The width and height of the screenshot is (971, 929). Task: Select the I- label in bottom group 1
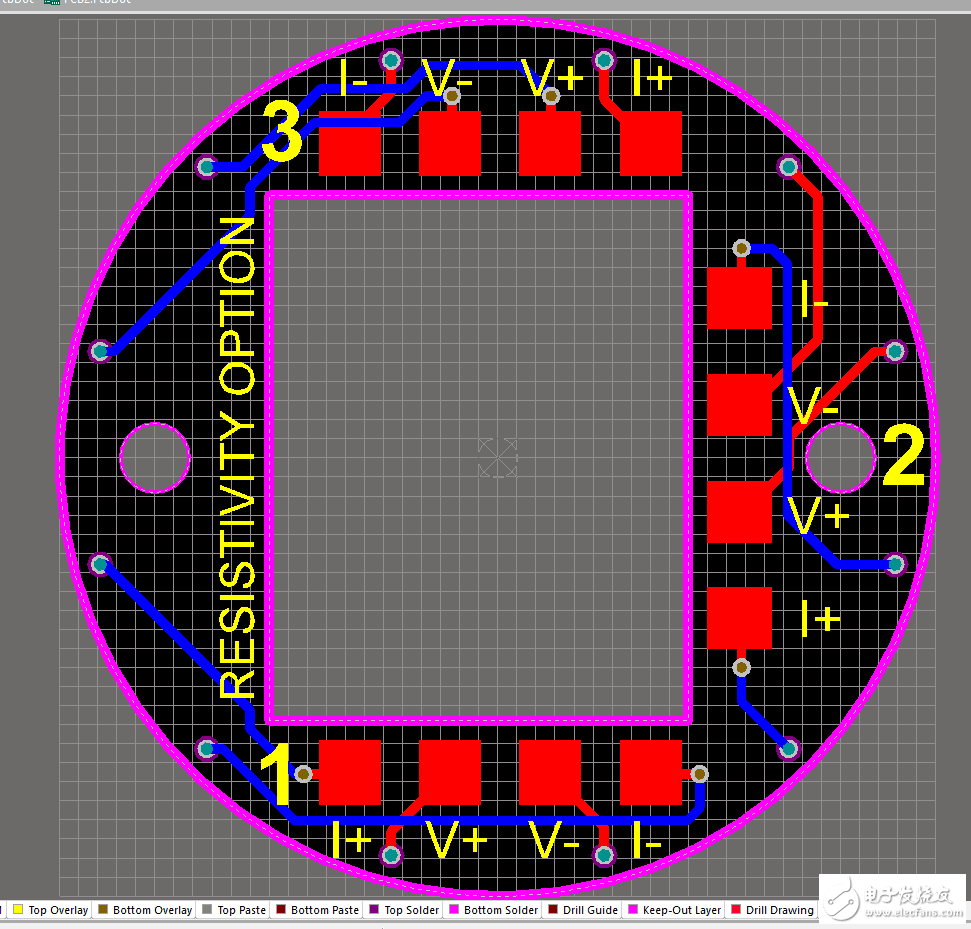click(647, 839)
